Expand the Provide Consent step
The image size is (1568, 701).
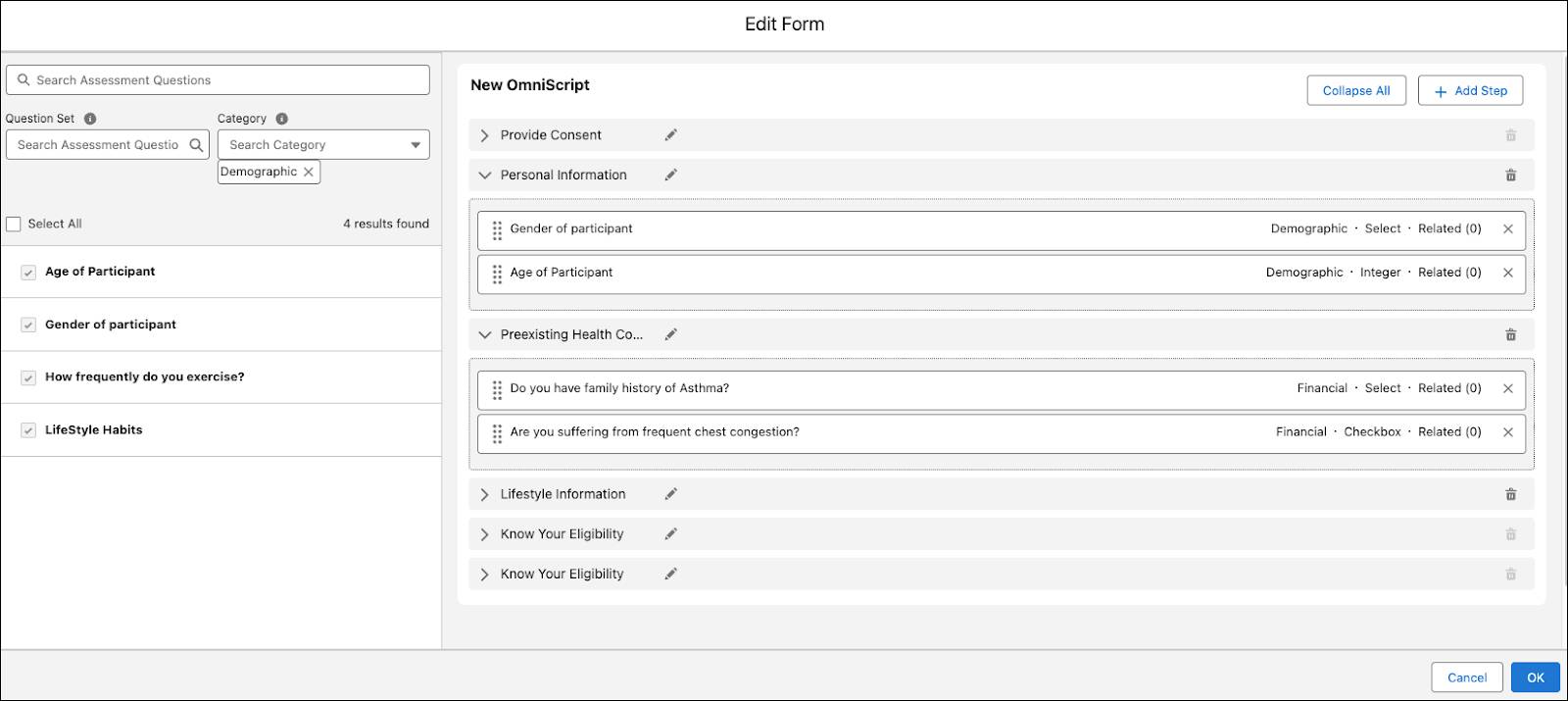click(x=484, y=135)
